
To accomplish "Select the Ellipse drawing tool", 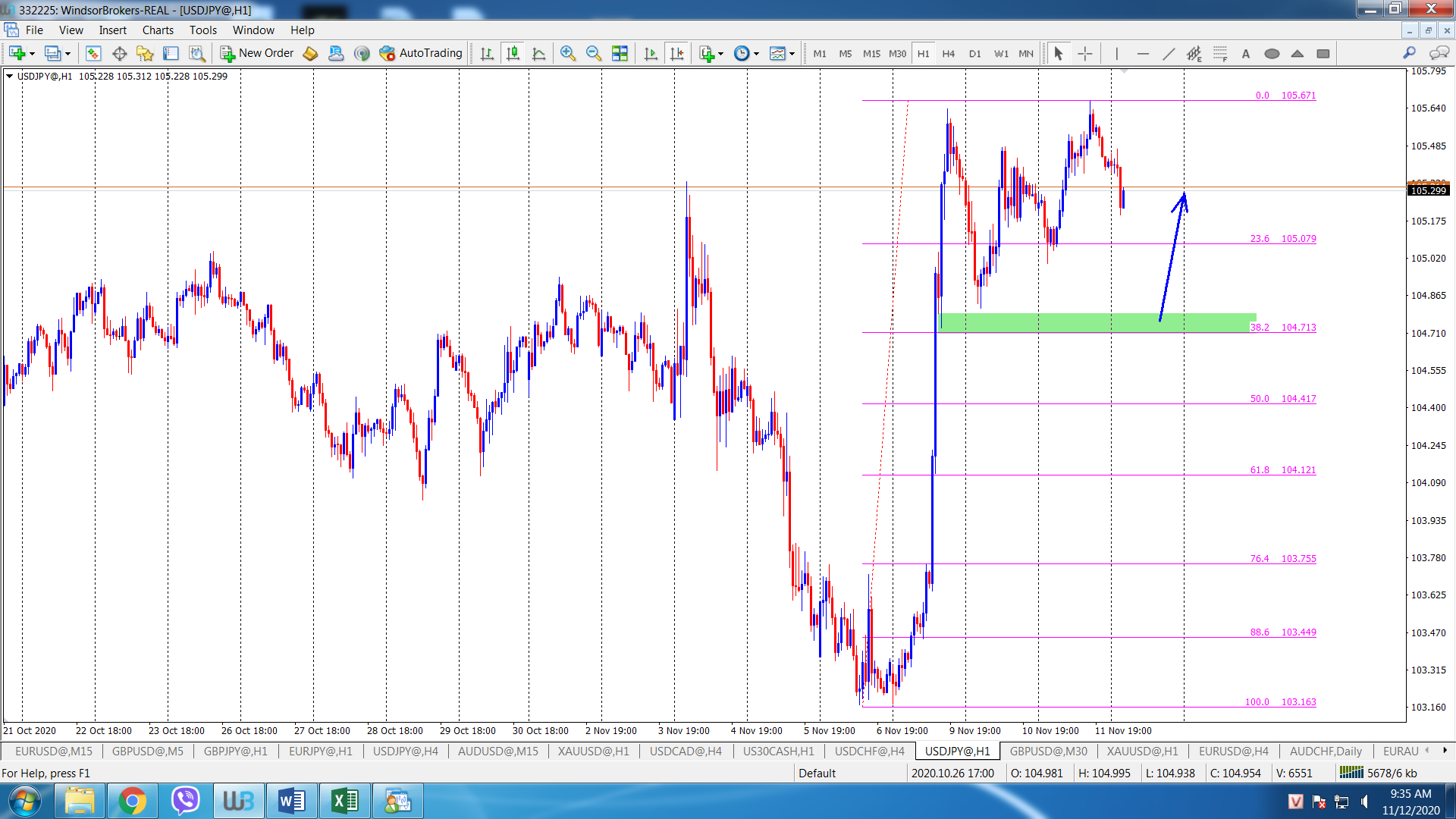I will (1272, 53).
